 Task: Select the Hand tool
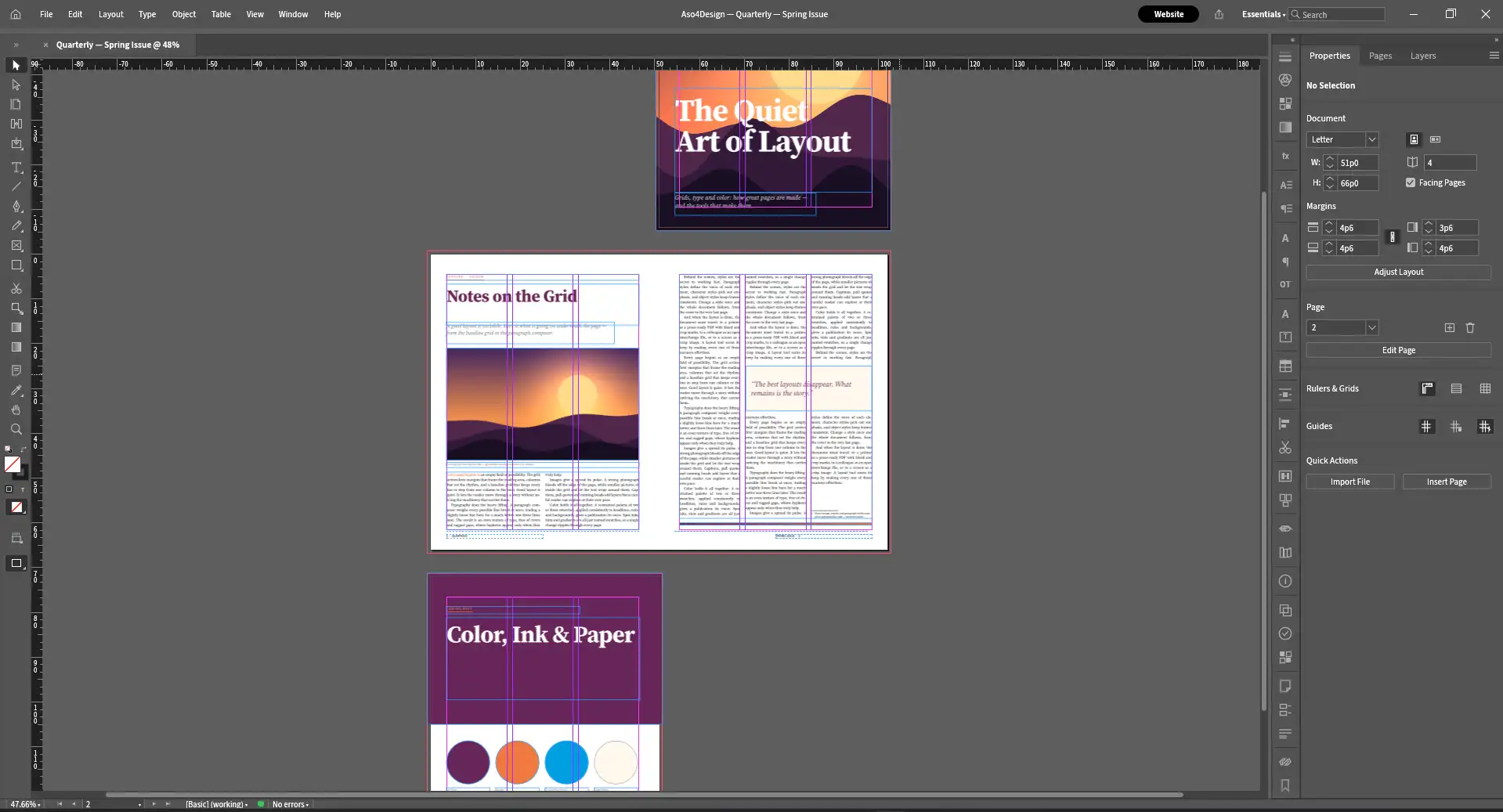click(x=16, y=410)
